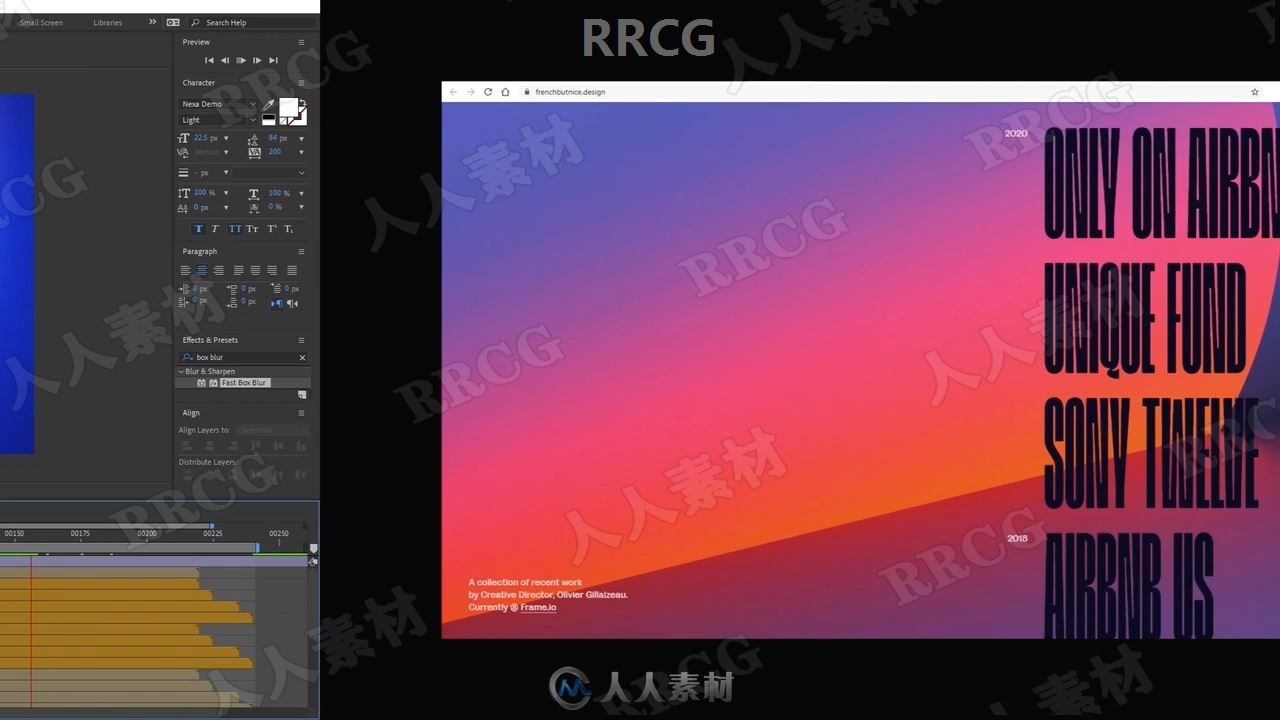Open the Preview panel menu
Image resolution: width=1280 pixels, height=720 pixels.
[x=301, y=42]
